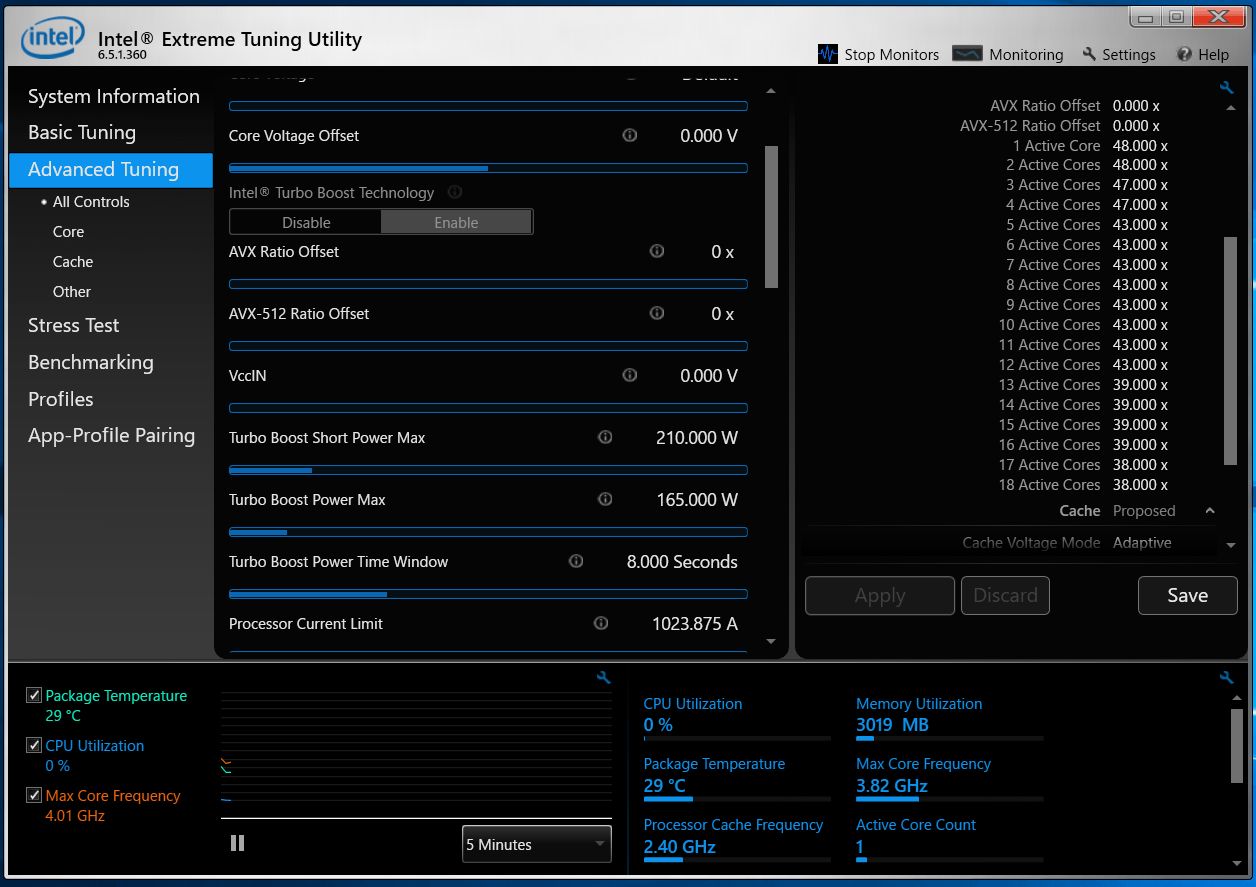Click the controls list vertical scrollbar thumb
The image size is (1256, 887).
(771, 217)
